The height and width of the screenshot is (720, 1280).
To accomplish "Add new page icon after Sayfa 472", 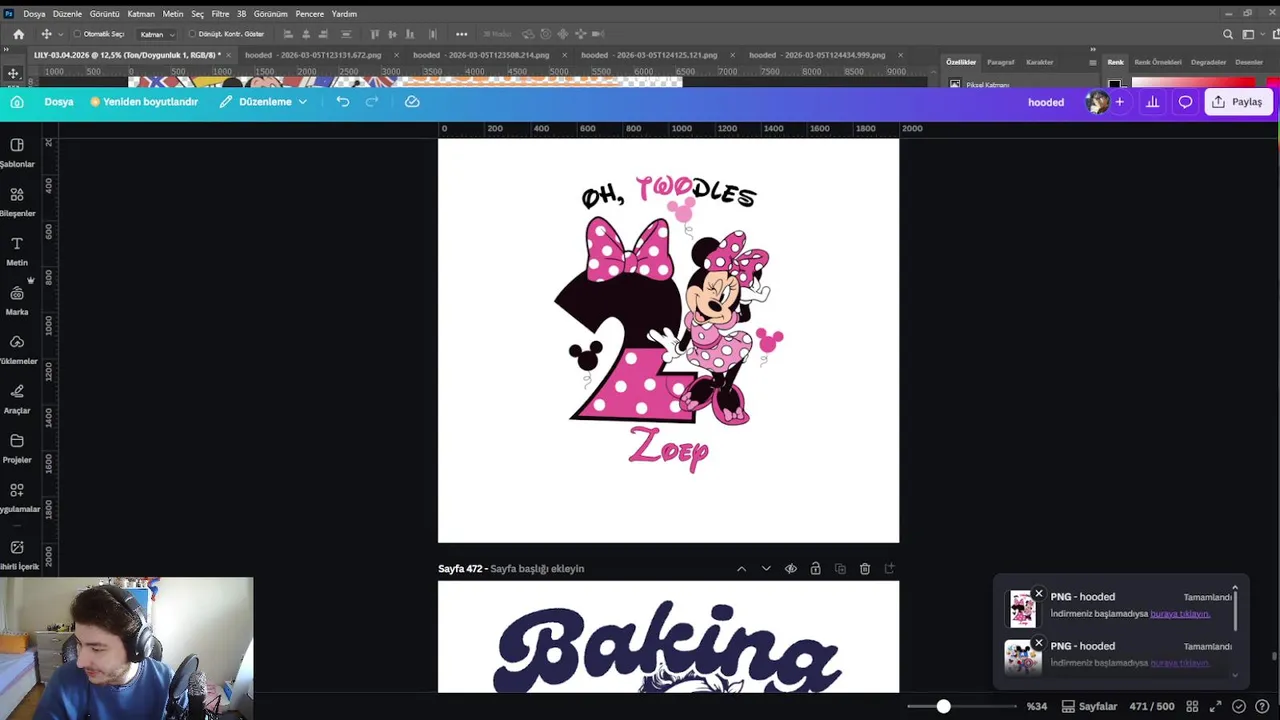I will [889, 569].
